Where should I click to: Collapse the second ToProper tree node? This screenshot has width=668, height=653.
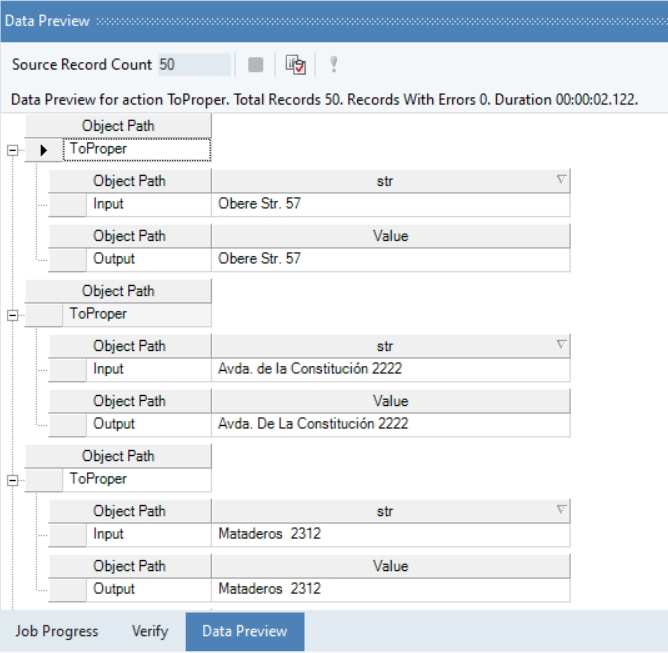pyautogui.click(x=12, y=314)
